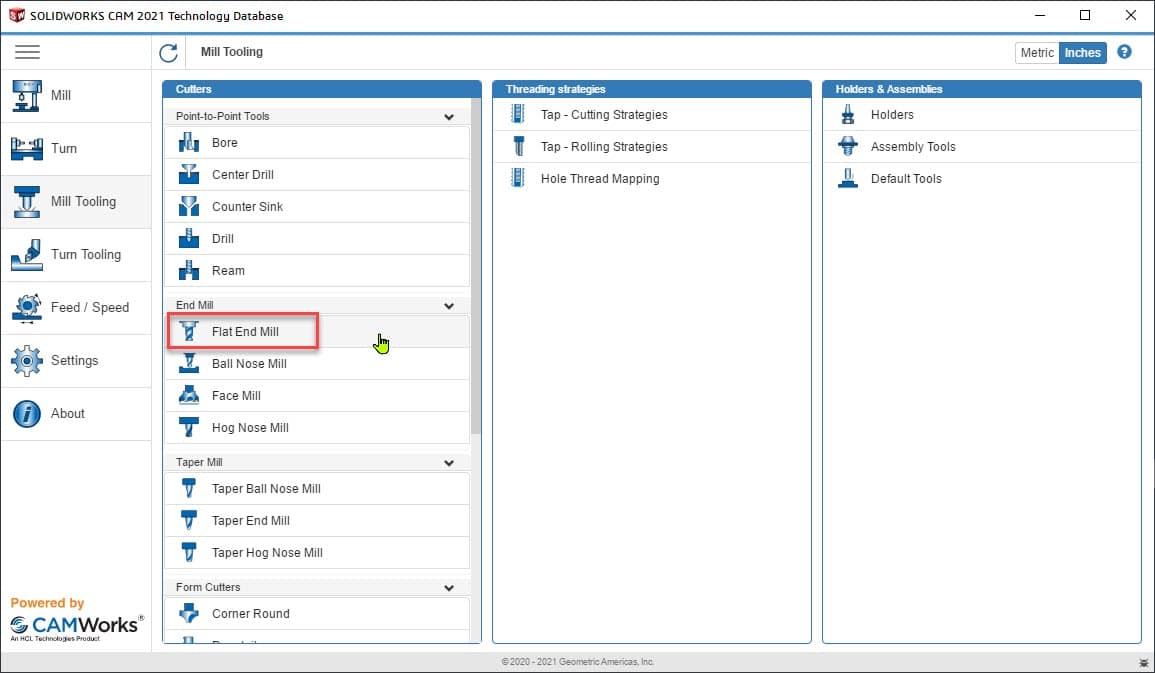
Task: Open the Flat End Mill list
Action: click(x=317, y=332)
